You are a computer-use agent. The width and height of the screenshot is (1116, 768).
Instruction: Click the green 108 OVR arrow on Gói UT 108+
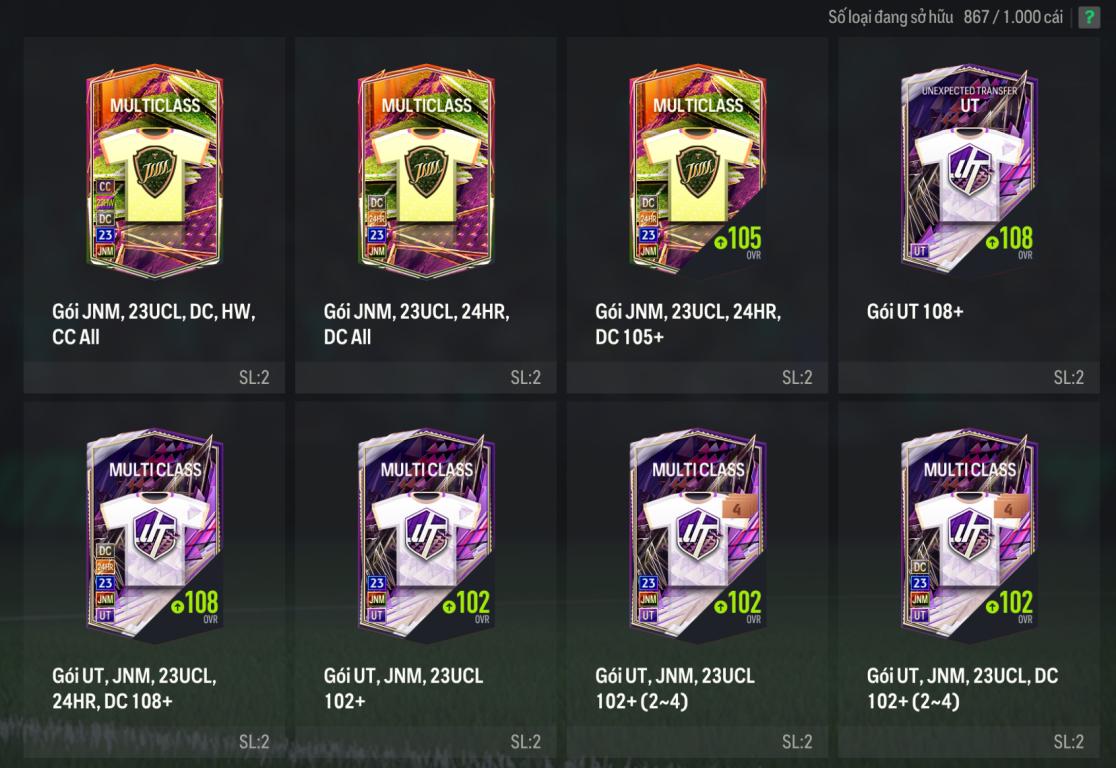992,242
